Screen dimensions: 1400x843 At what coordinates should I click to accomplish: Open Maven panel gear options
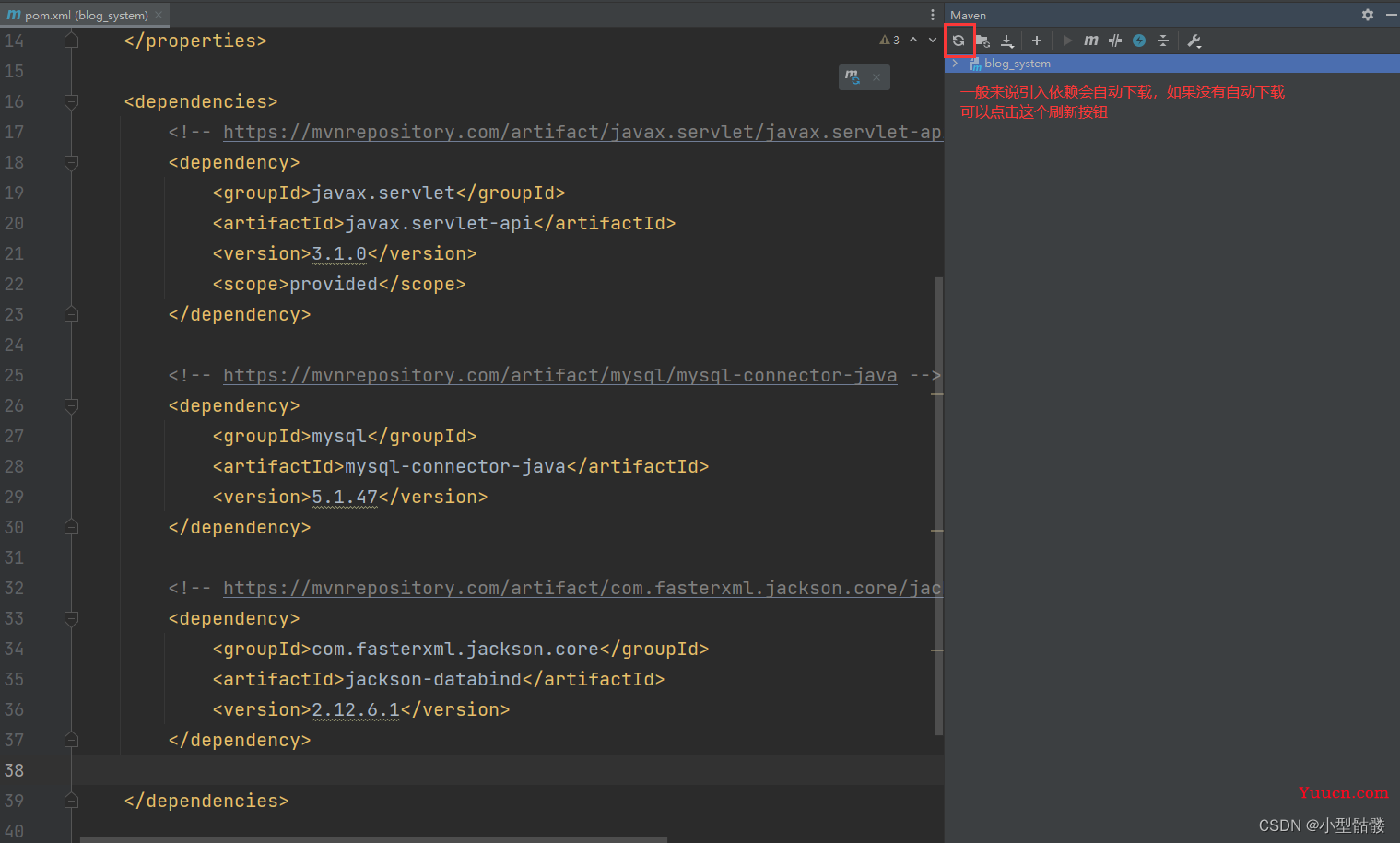pyautogui.click(x=1368, y=15)
